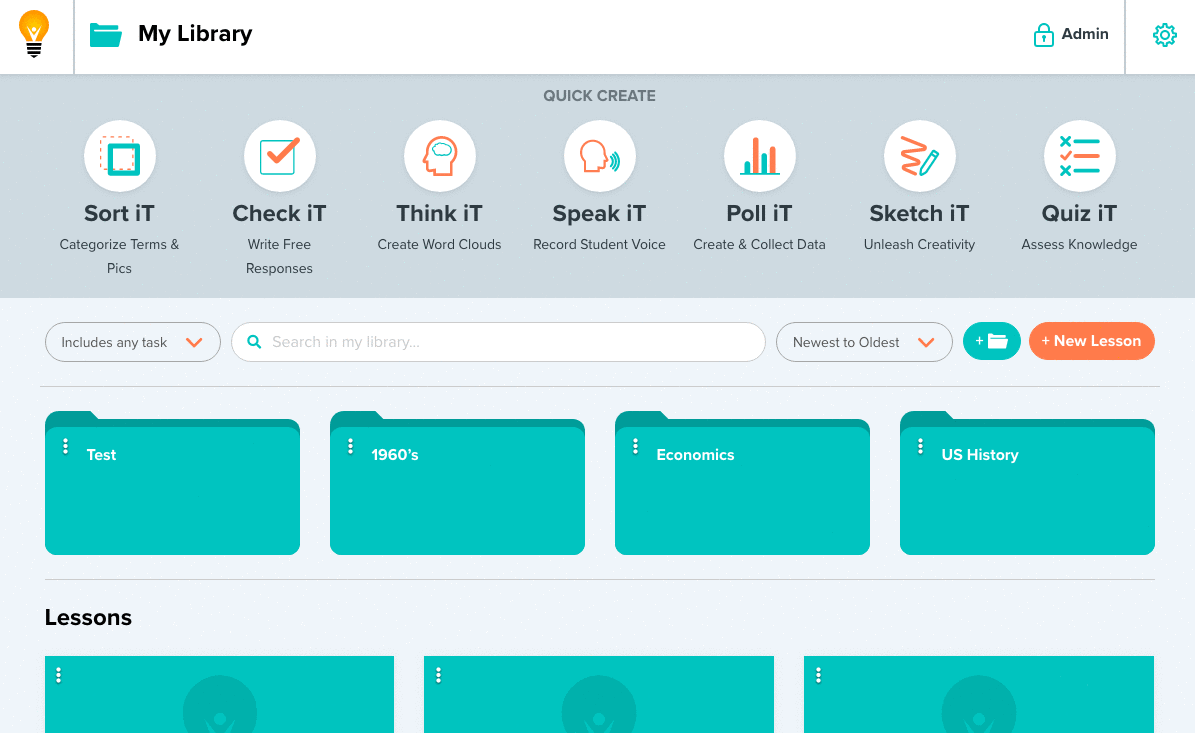Click the Check iT label

[280, 213]
